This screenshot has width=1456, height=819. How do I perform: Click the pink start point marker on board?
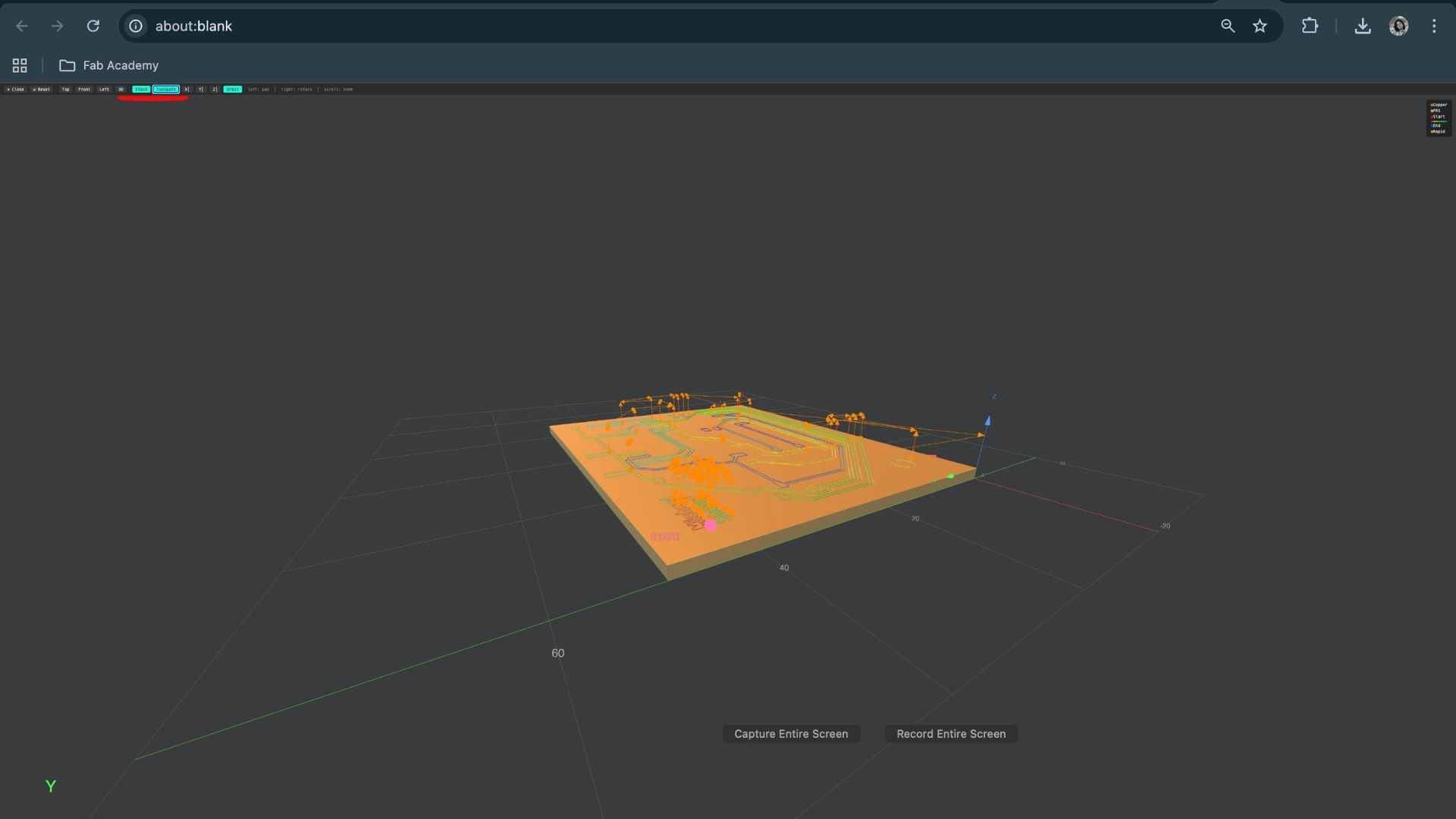pyautogui.click(x=710, y=525)
